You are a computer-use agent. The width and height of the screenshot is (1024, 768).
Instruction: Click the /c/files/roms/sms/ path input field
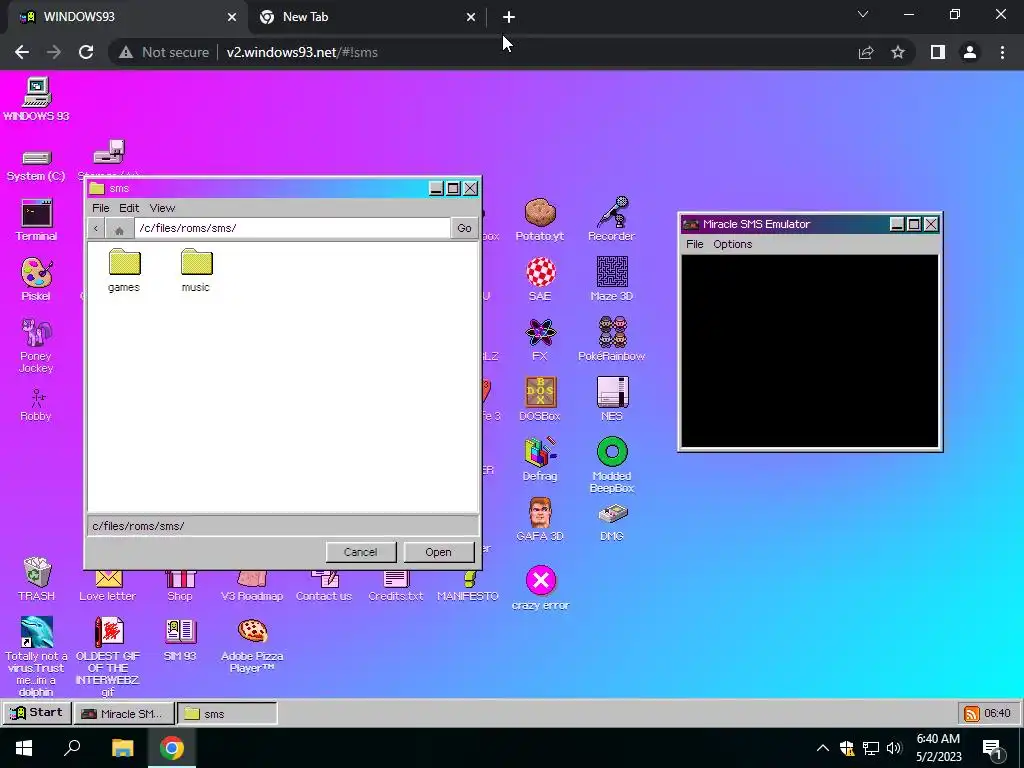point(292,228)
